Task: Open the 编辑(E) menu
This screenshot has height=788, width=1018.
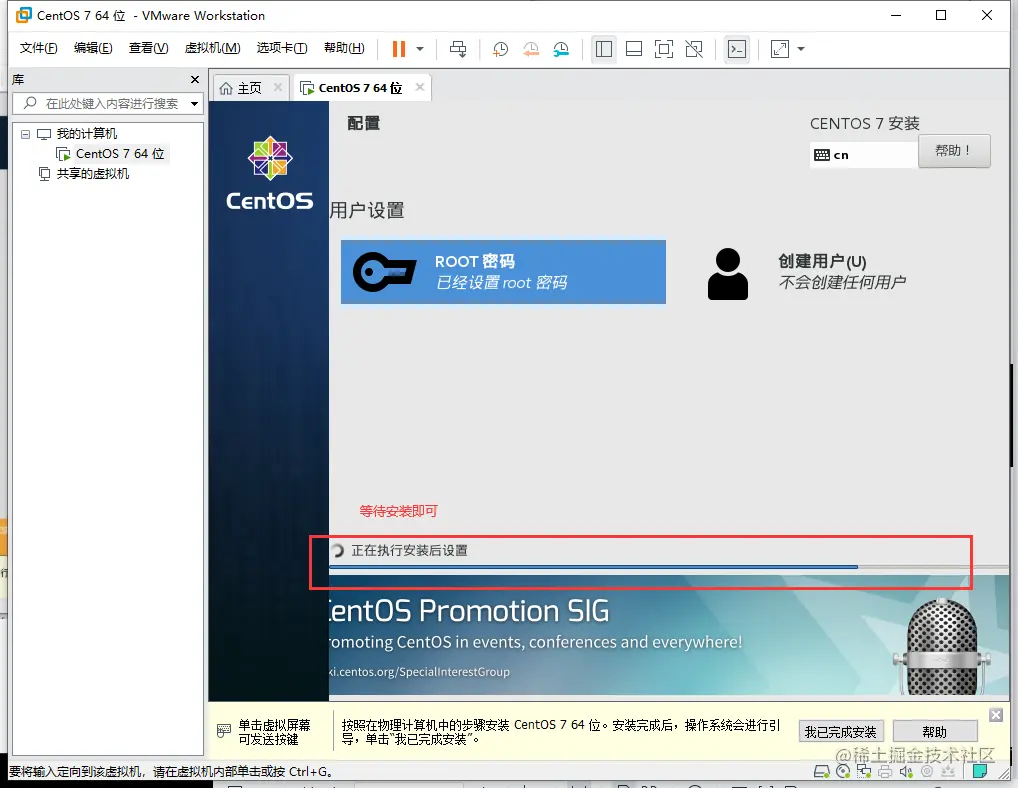Action: 93,48
